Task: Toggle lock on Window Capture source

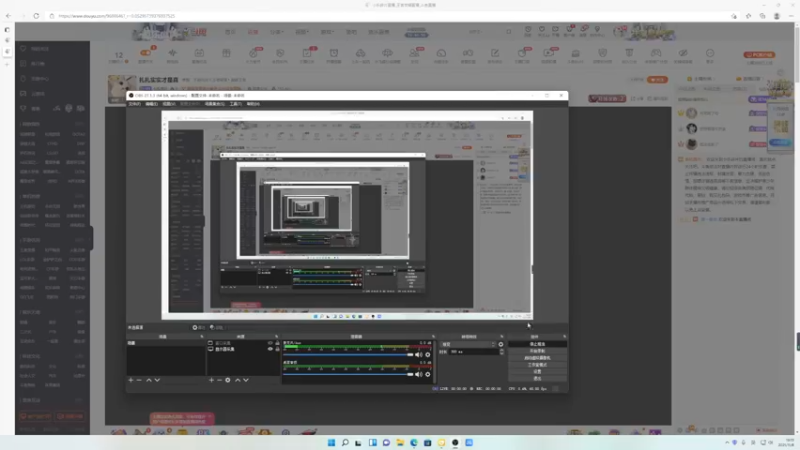Action: 278,343
